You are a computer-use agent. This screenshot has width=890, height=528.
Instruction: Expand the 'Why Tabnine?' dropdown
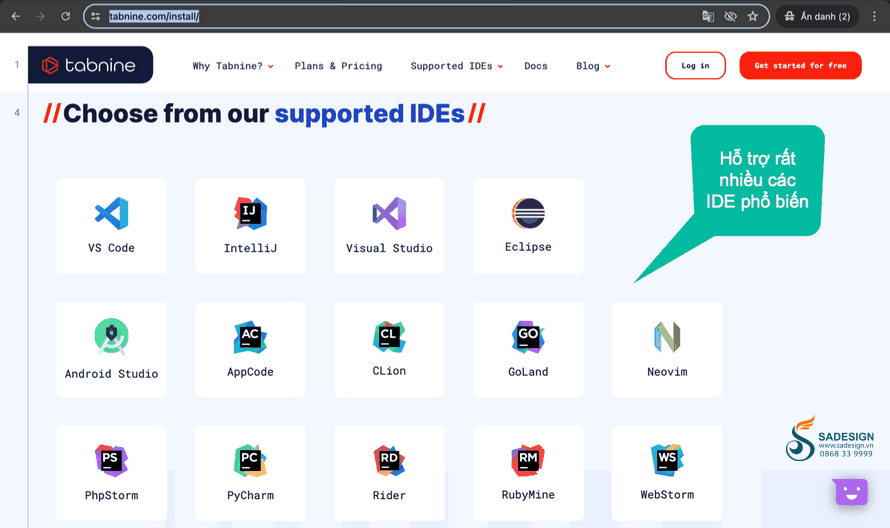coord(233,66)
